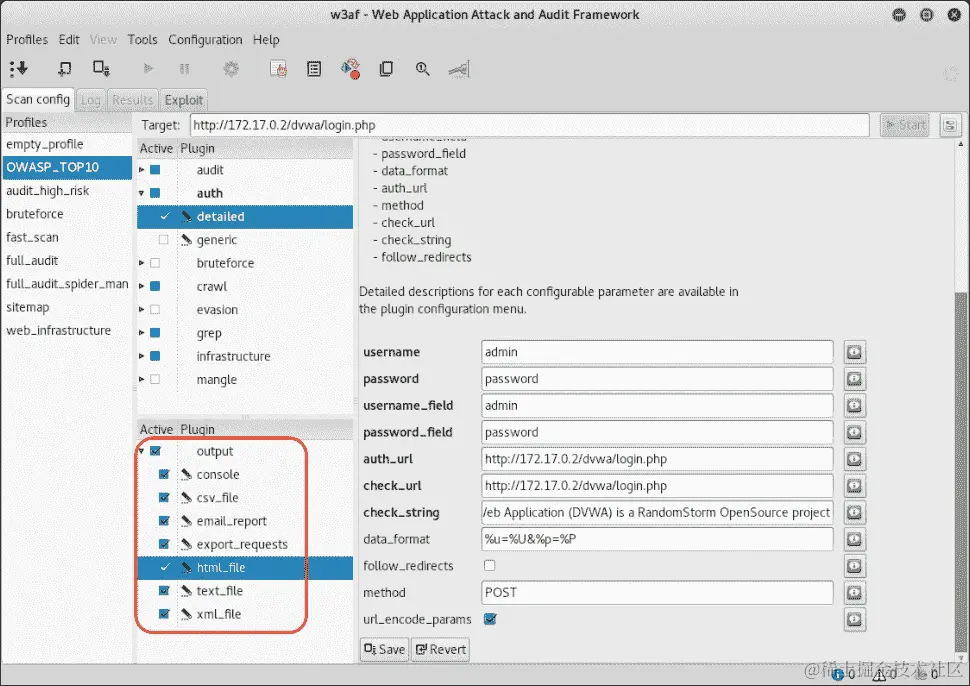The image size is (970, 686).
Task: Collapse the auth plugin category
Action: (x=142, y=193)
